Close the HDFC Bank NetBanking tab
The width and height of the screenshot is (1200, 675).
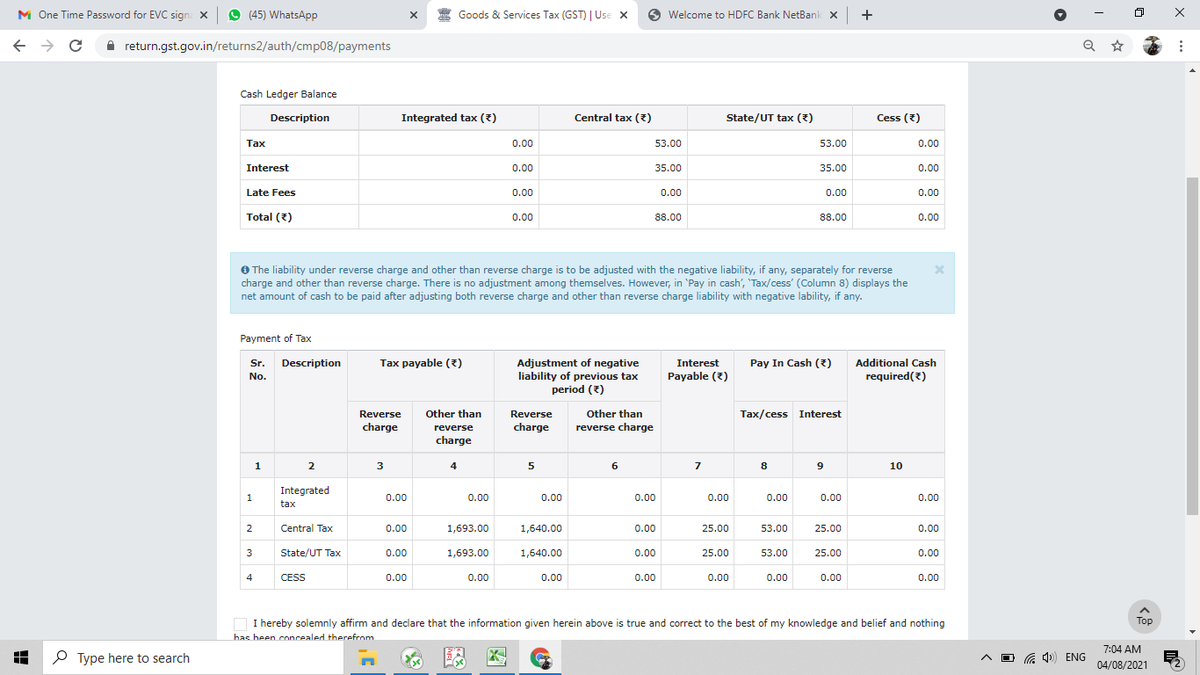point(834,15)
